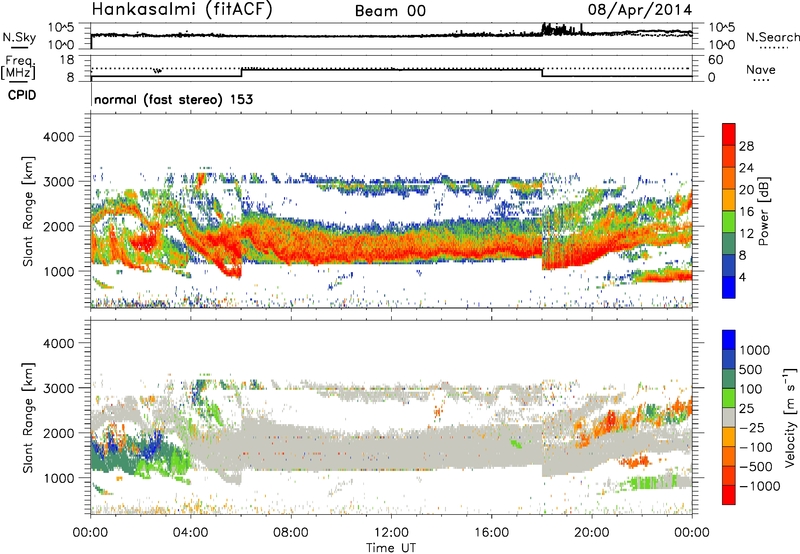Select the 16:00 time tick label
This screenshot has width=800, height=554.
click(491, 533)
